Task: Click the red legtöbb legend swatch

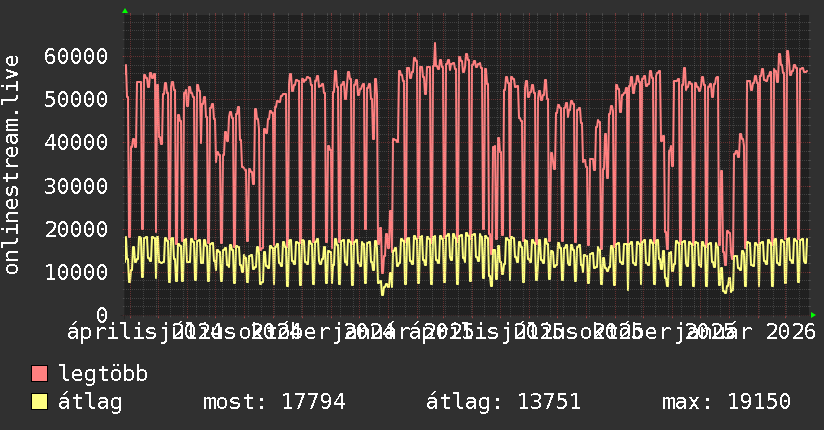Action: click(39, 374)
